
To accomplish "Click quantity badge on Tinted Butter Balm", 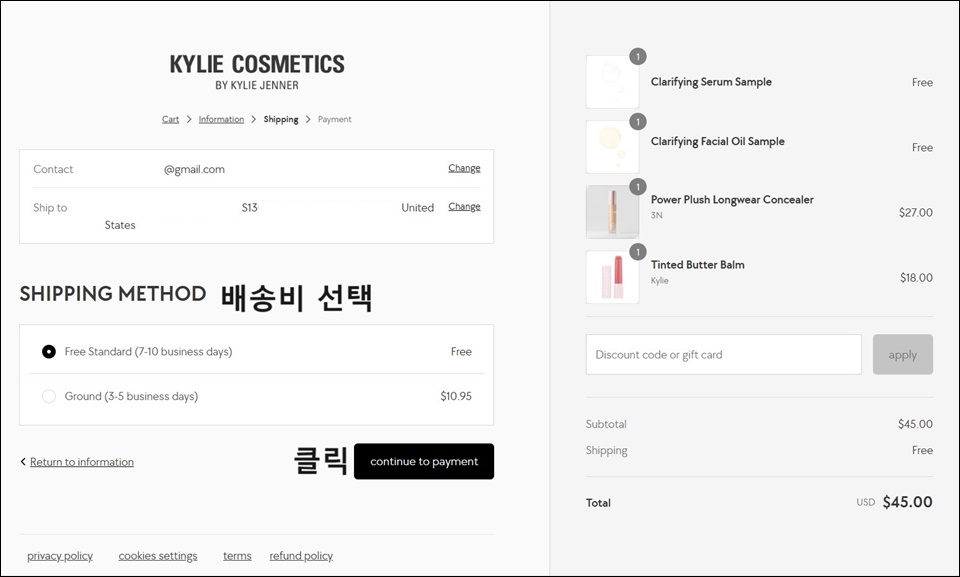I will click(638, 252).
